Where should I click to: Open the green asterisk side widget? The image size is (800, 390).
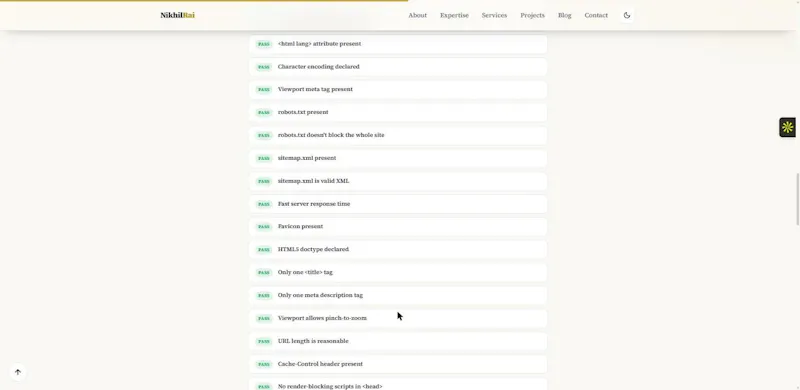(x=788, y=127)
